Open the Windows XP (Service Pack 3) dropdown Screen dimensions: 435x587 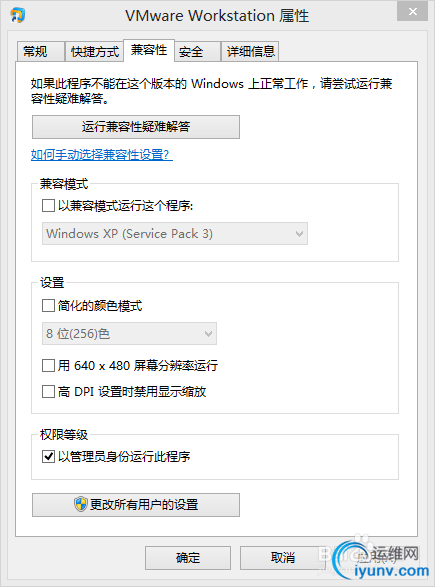(175, 234)
